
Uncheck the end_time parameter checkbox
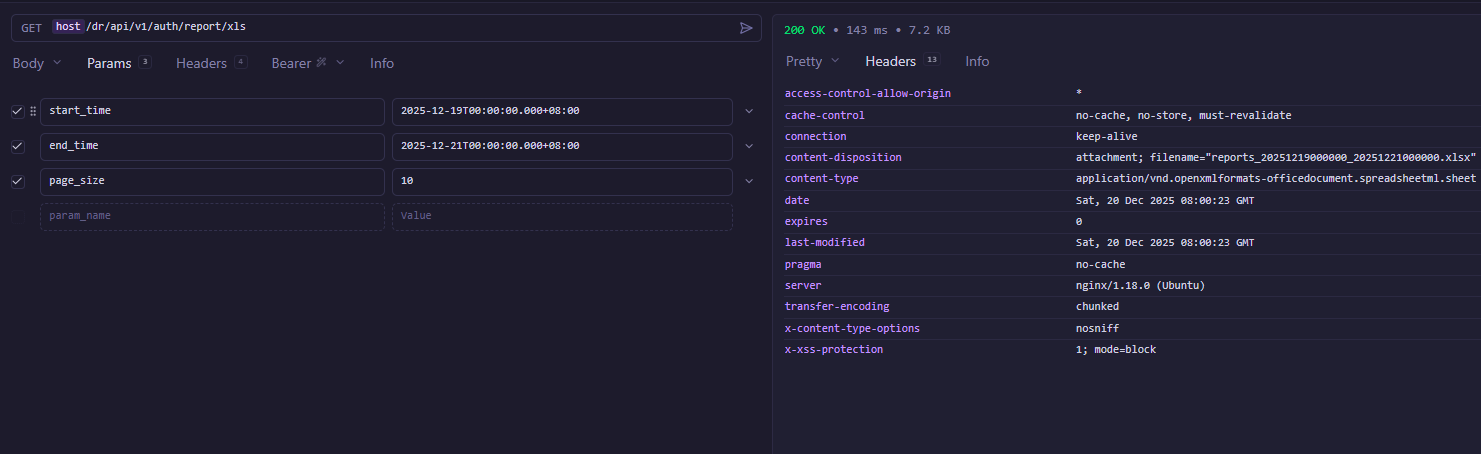tap(17, 147)
